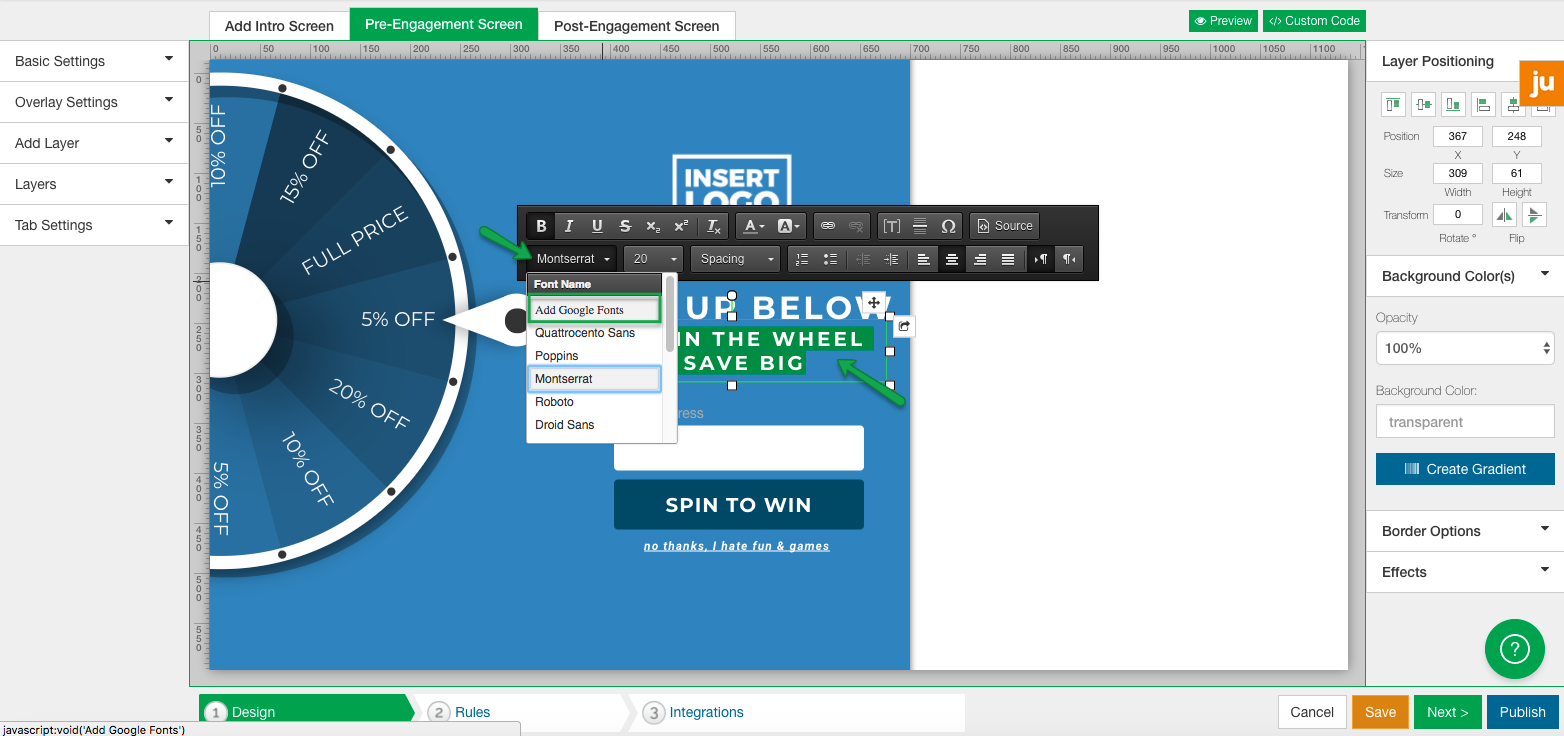Click the orange Save button
This screenshot has width=1564, height=736.
pos(1380,712)
